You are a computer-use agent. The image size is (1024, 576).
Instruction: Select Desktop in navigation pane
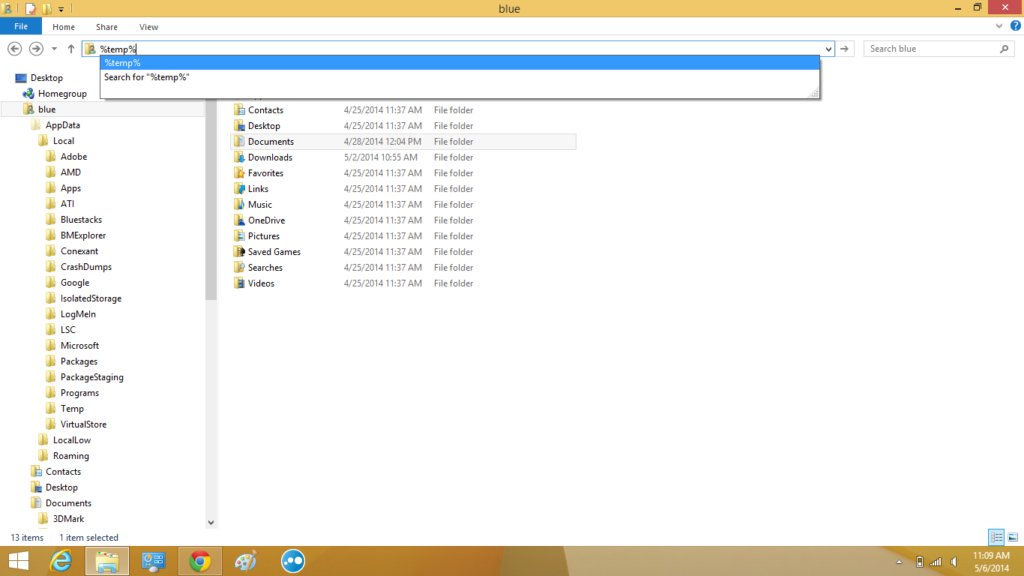point(46,78)
